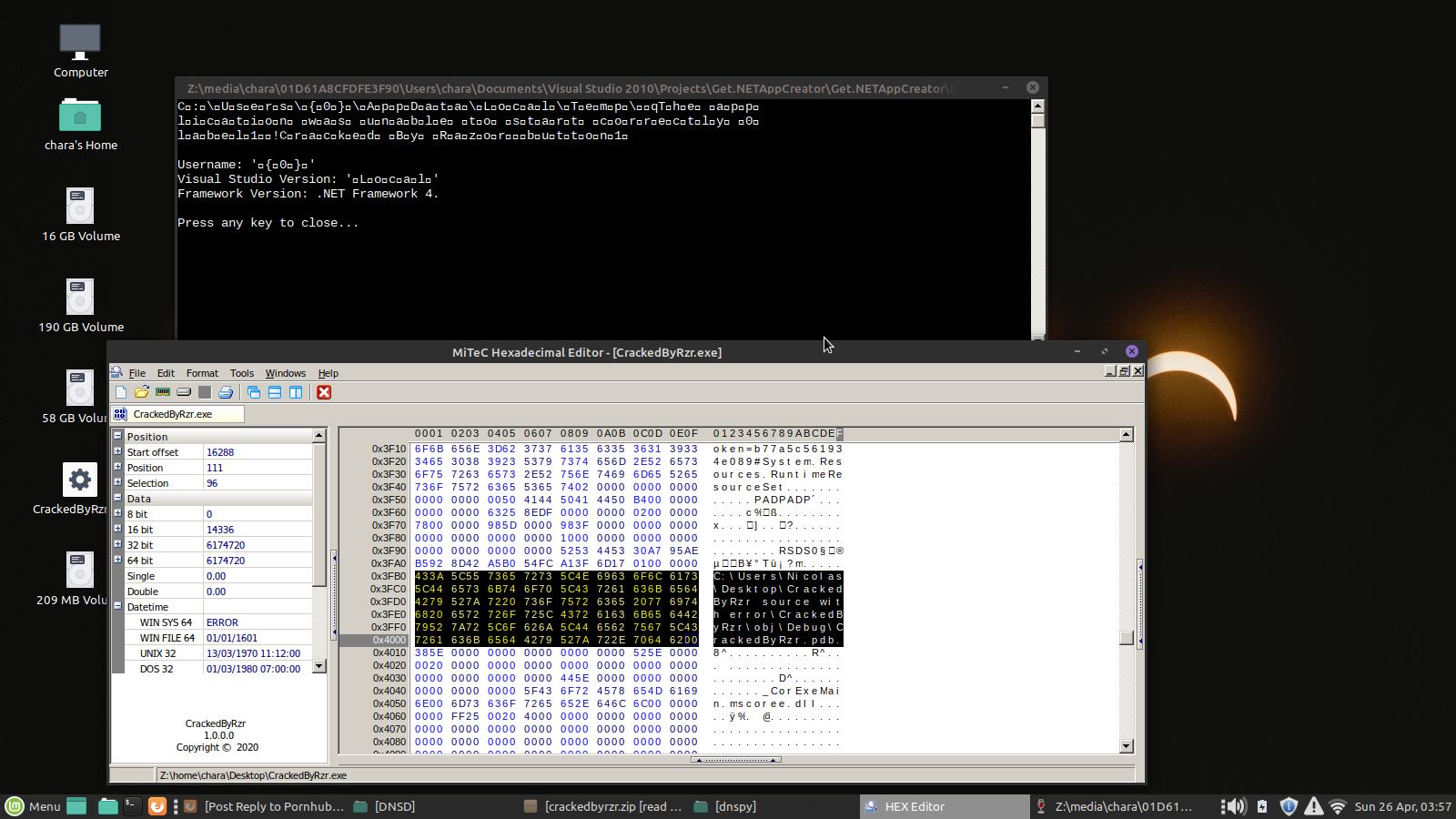Open the Menu button on the taskbar
1456x819 pixels.
33,806
